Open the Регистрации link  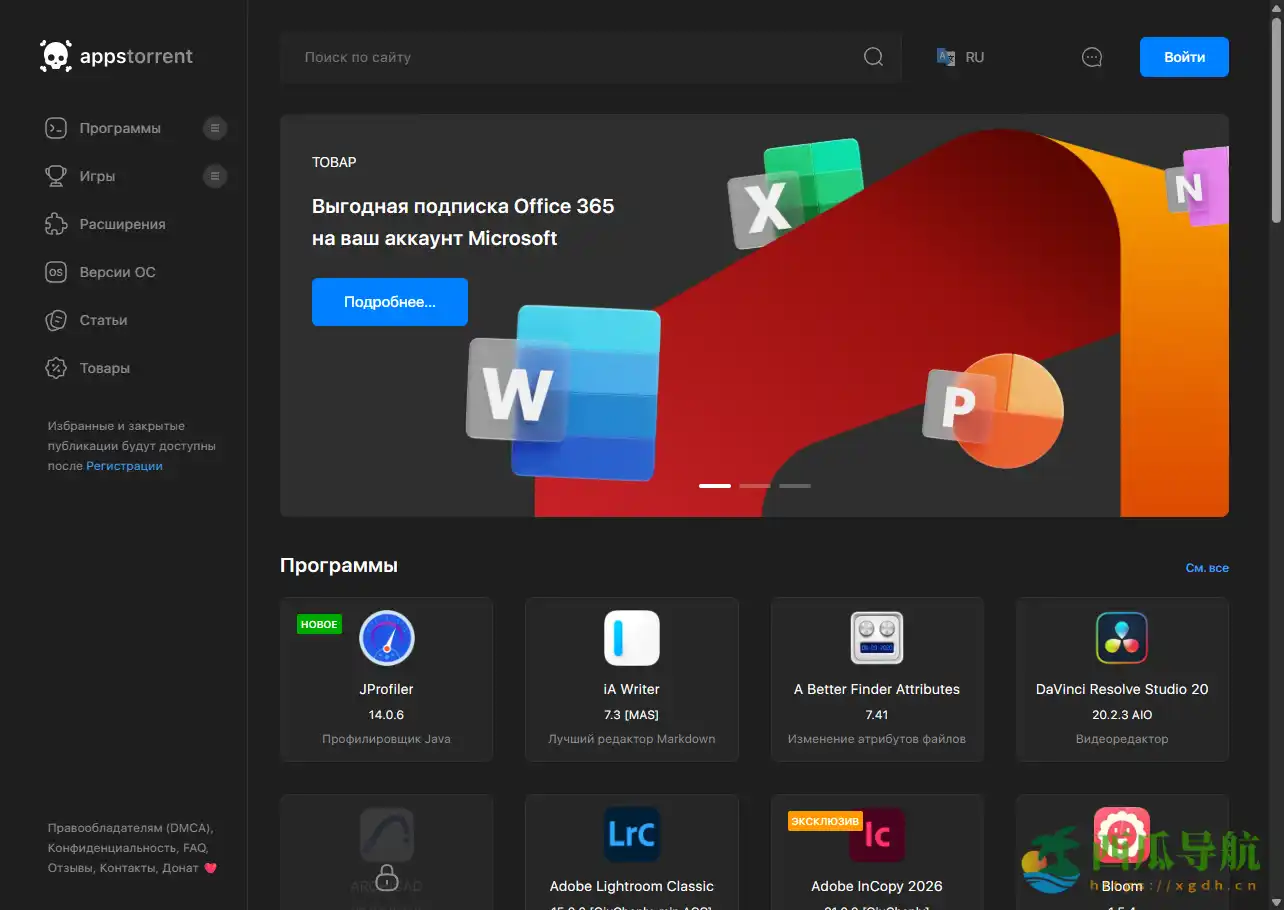(x=124, y=465)
